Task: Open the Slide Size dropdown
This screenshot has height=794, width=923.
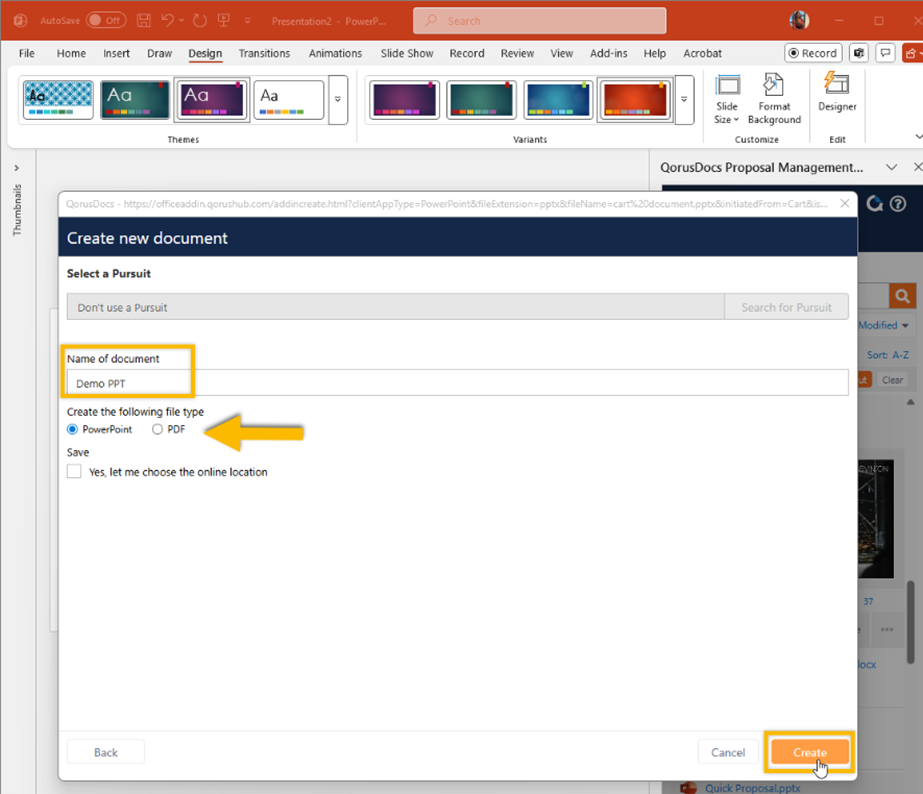Action: pos(726,99)
